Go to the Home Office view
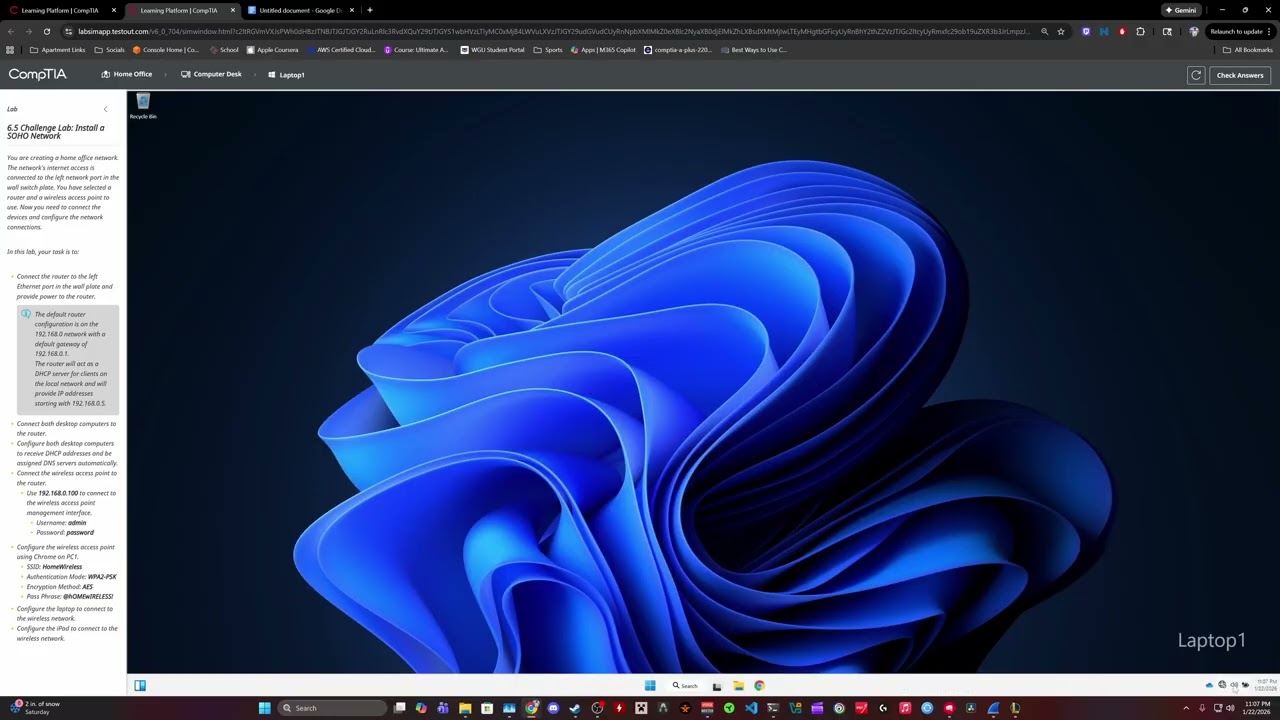Screen dimensions: 1280x720 pos(127,75)
